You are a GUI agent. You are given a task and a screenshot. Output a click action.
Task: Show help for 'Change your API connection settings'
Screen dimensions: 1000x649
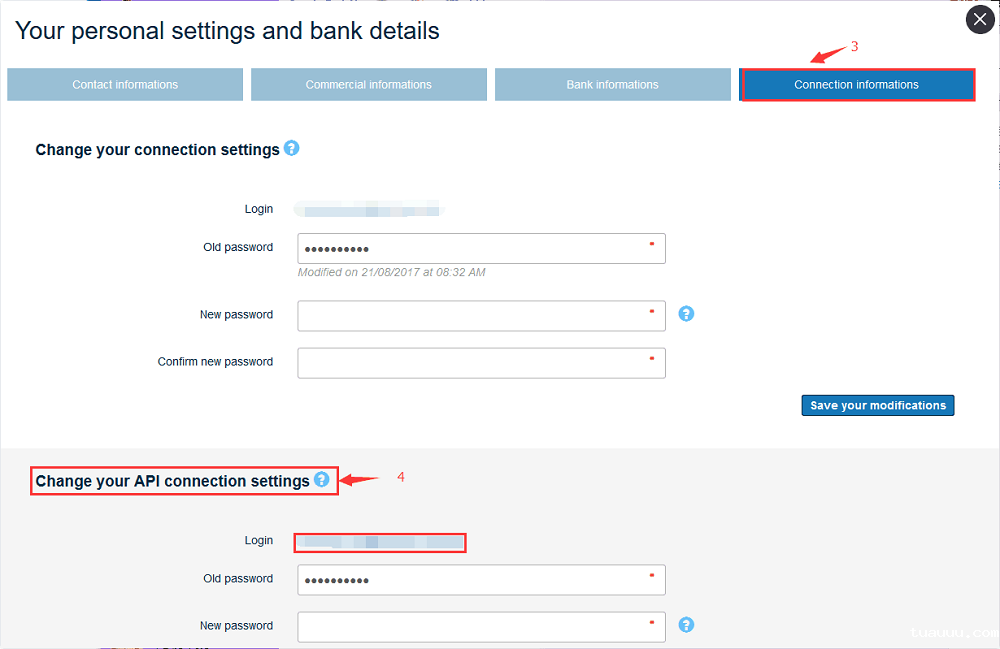click(321, 480)
